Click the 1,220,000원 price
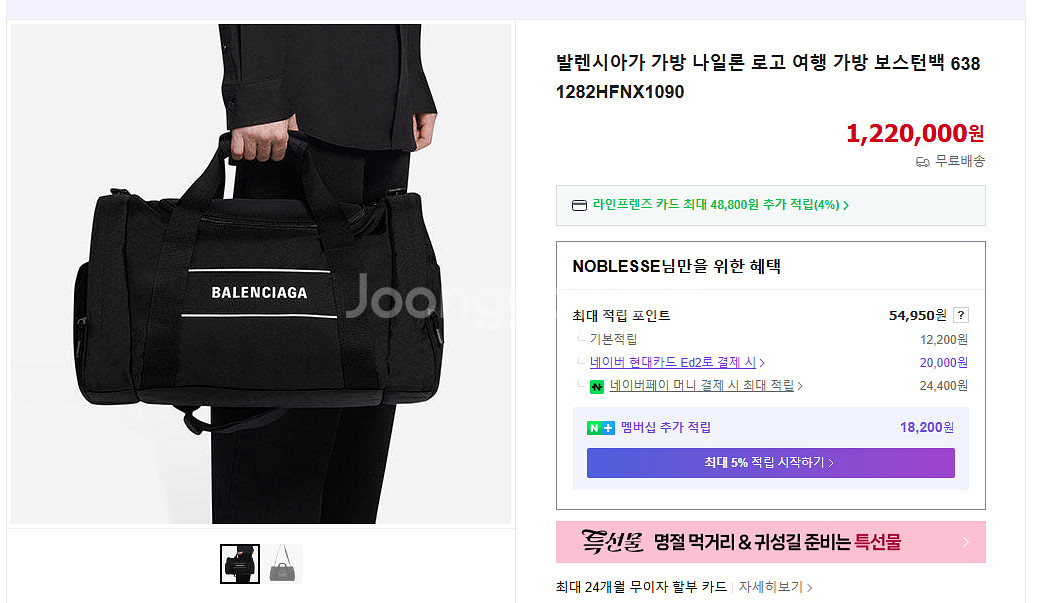The image size is (1039, 603). pyautogui.click(x=915, y=133)
